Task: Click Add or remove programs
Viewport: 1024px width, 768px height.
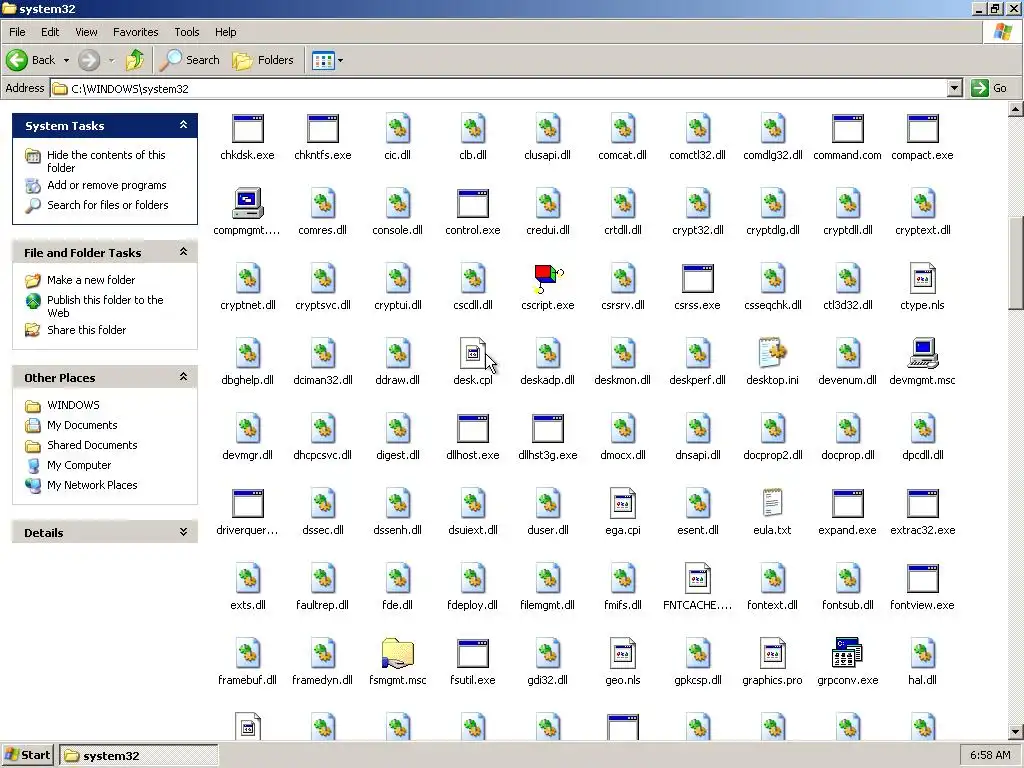Action: 106,185
